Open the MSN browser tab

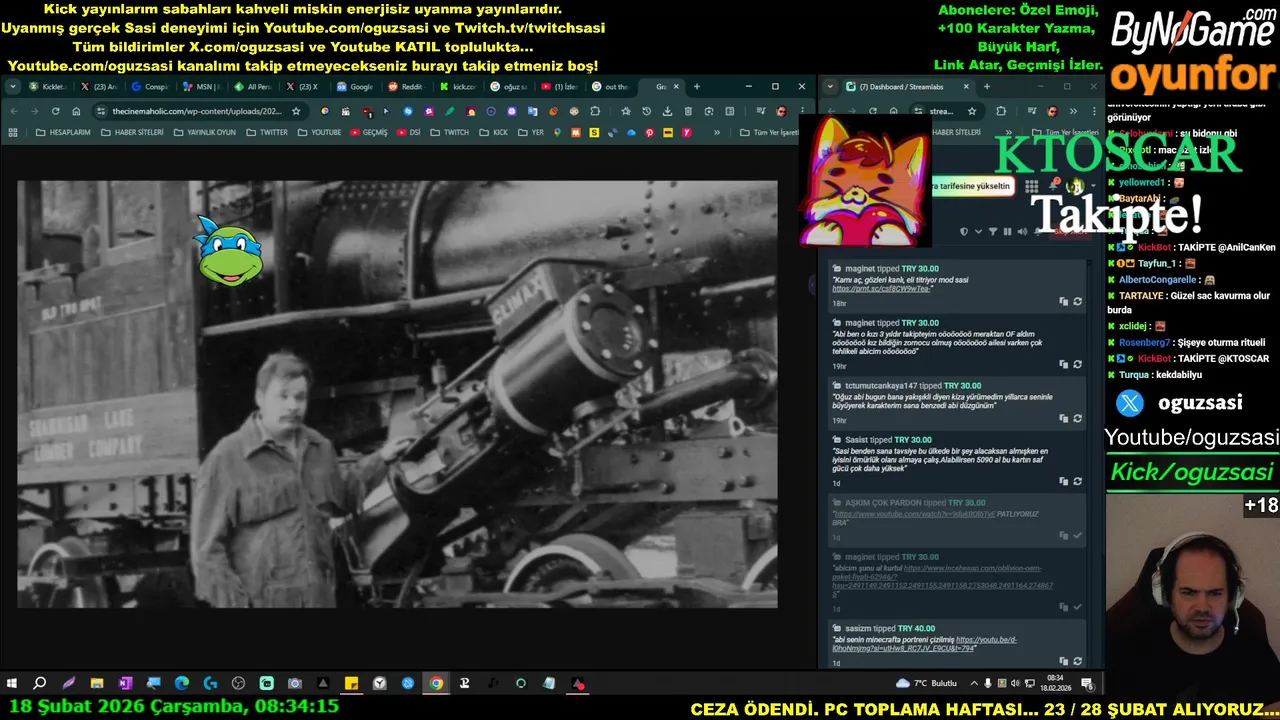203,87
